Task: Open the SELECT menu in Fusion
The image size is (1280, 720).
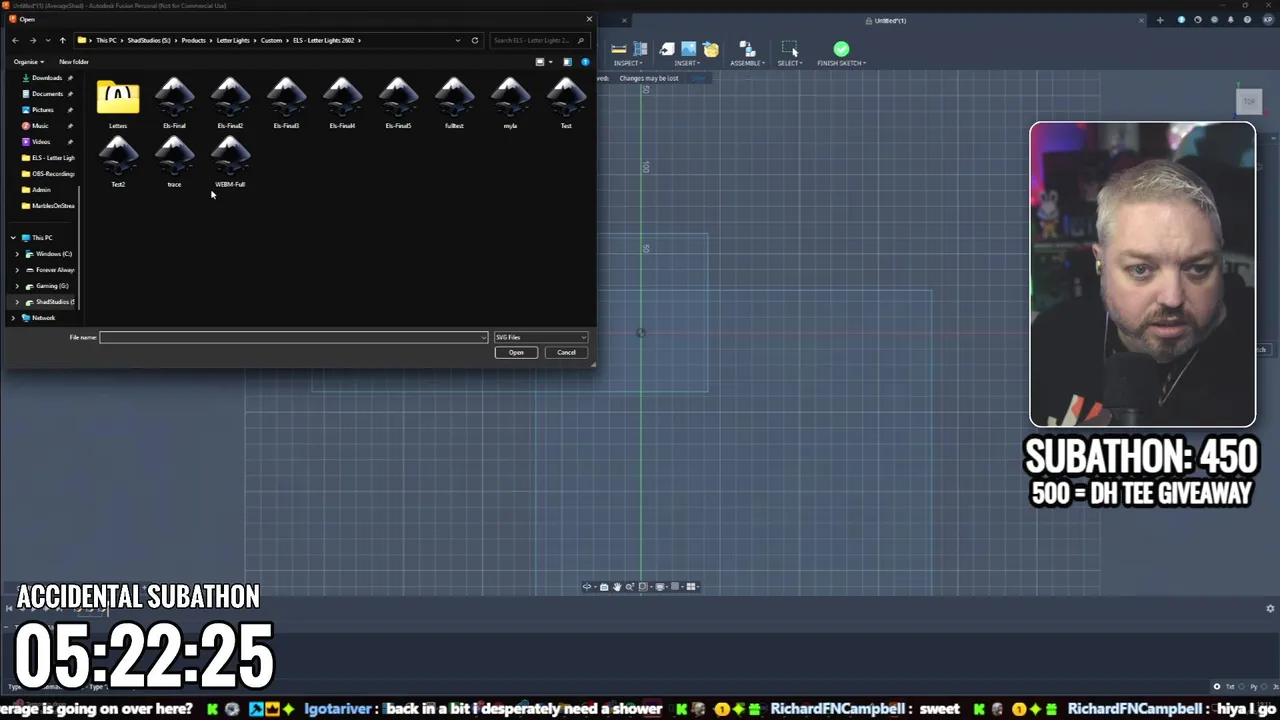Action: (x=790, y=63)
